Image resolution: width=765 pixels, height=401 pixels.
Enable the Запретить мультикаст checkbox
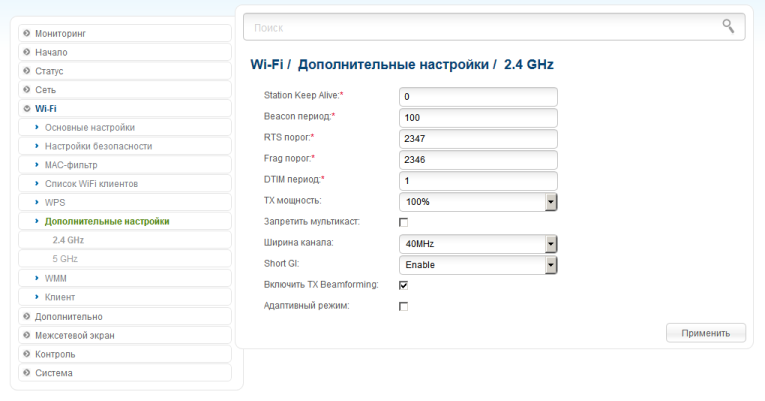point(403,222)
